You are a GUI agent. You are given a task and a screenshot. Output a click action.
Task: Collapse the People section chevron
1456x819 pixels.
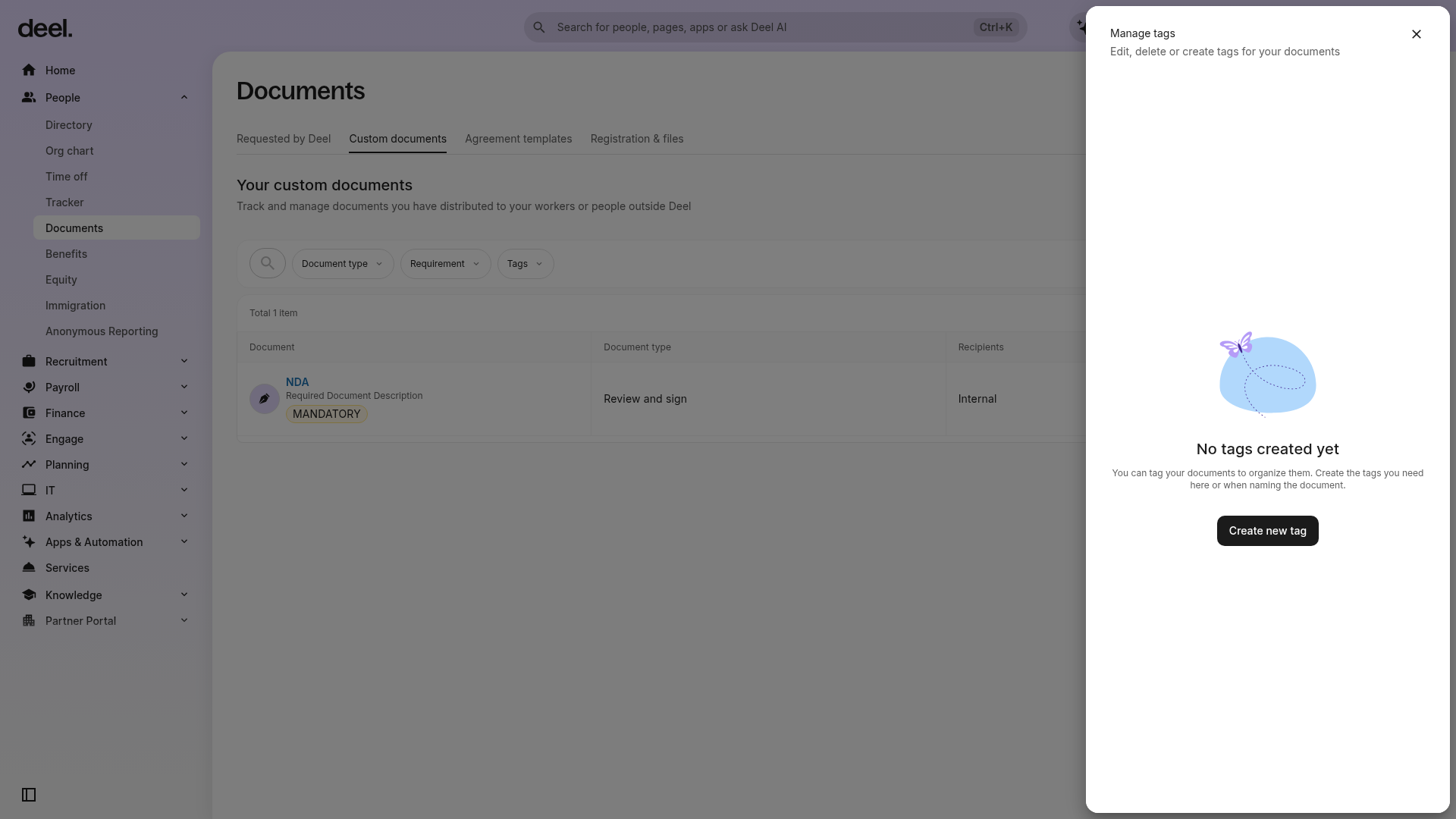(184, 97)
